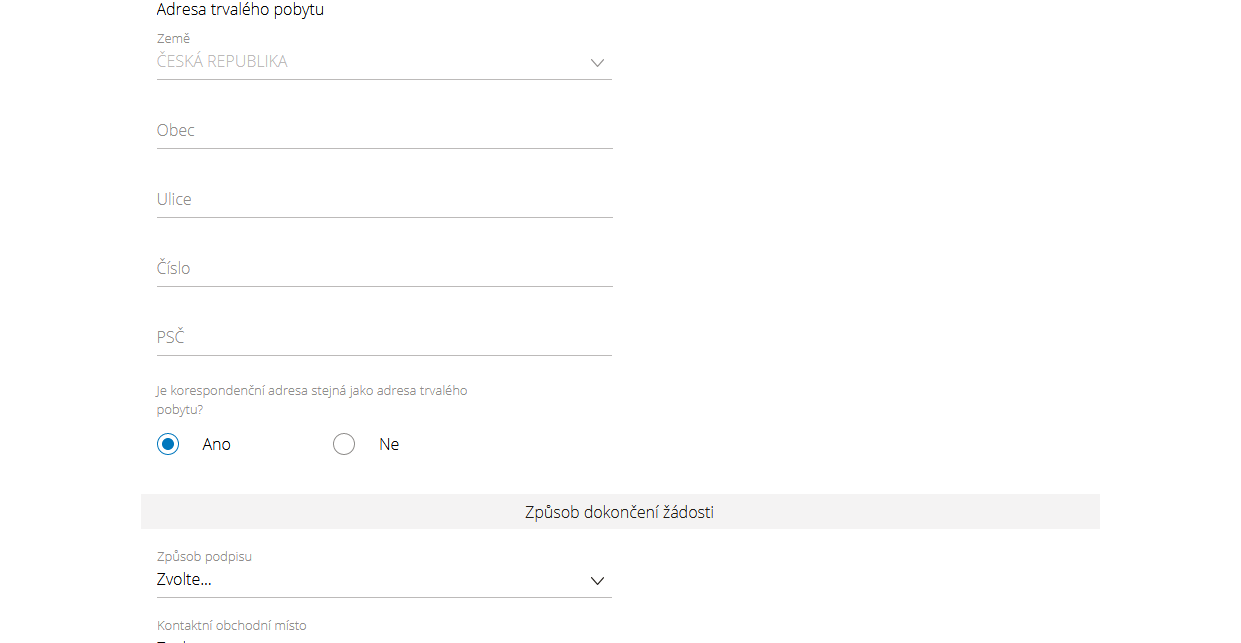Click the Adresa trvalého pobytu heading

240,10
